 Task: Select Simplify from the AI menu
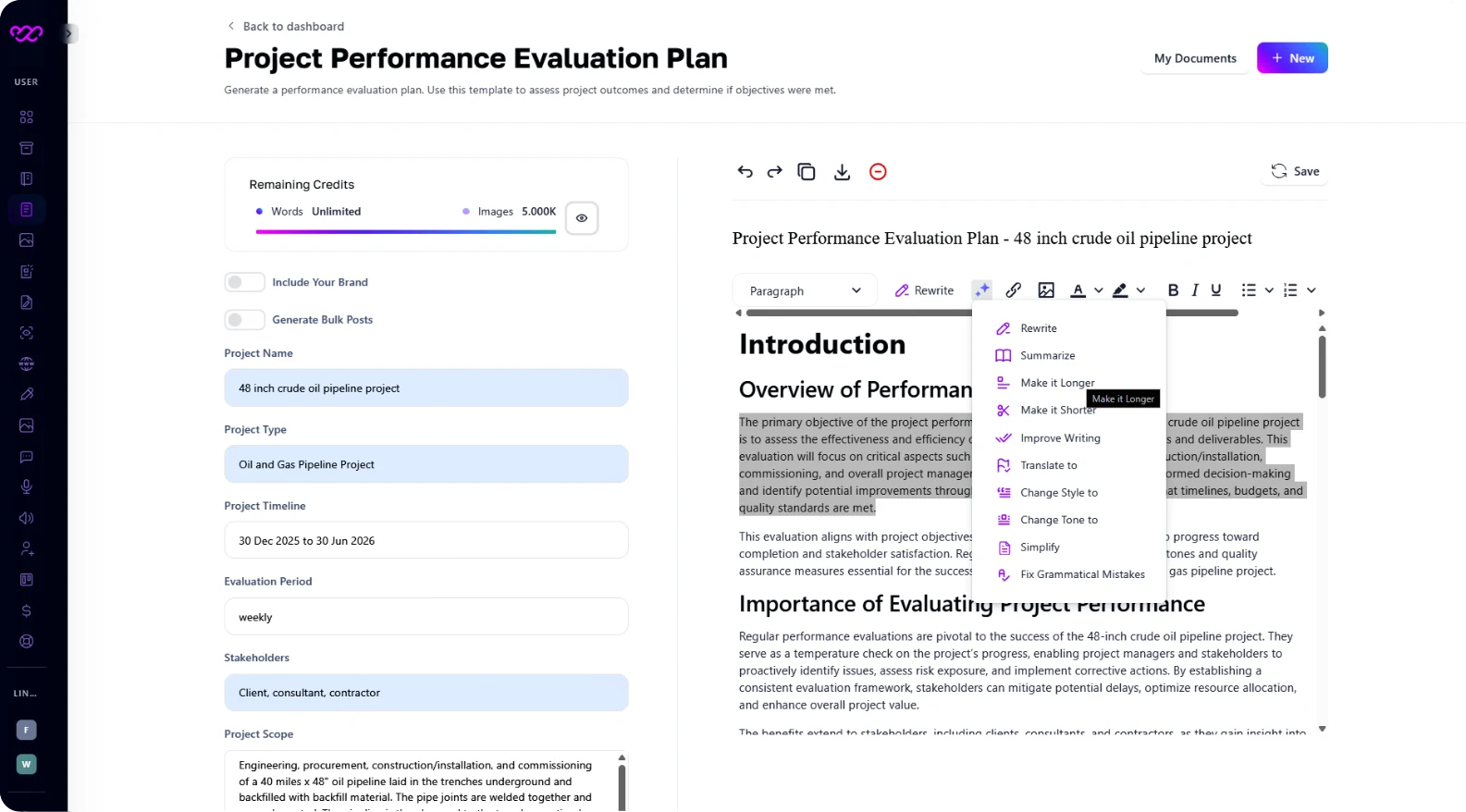(1069, 547)
